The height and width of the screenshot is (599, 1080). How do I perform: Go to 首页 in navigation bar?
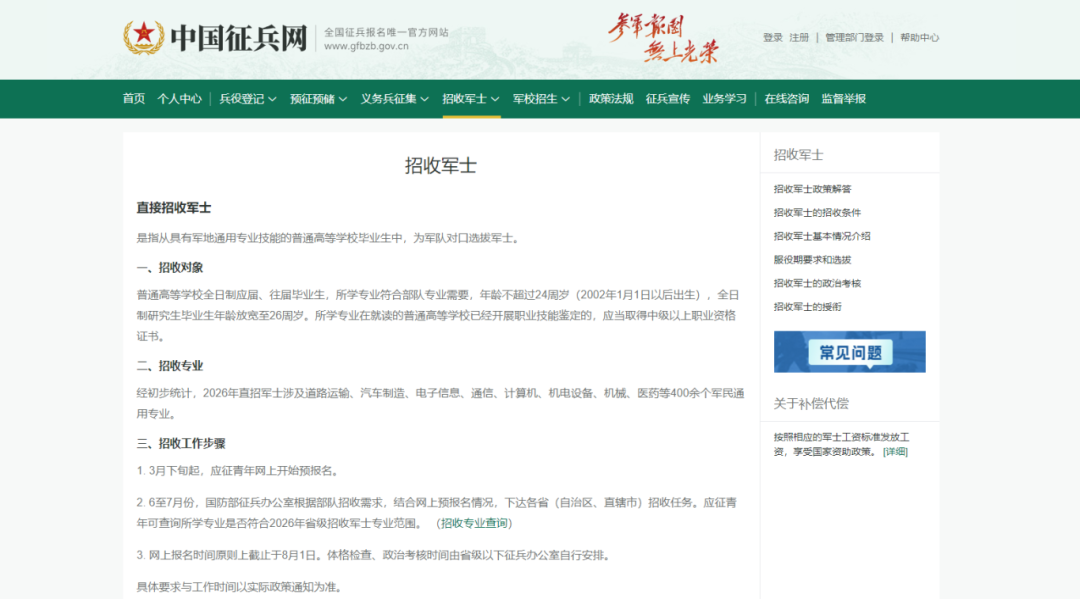point(134,99)
